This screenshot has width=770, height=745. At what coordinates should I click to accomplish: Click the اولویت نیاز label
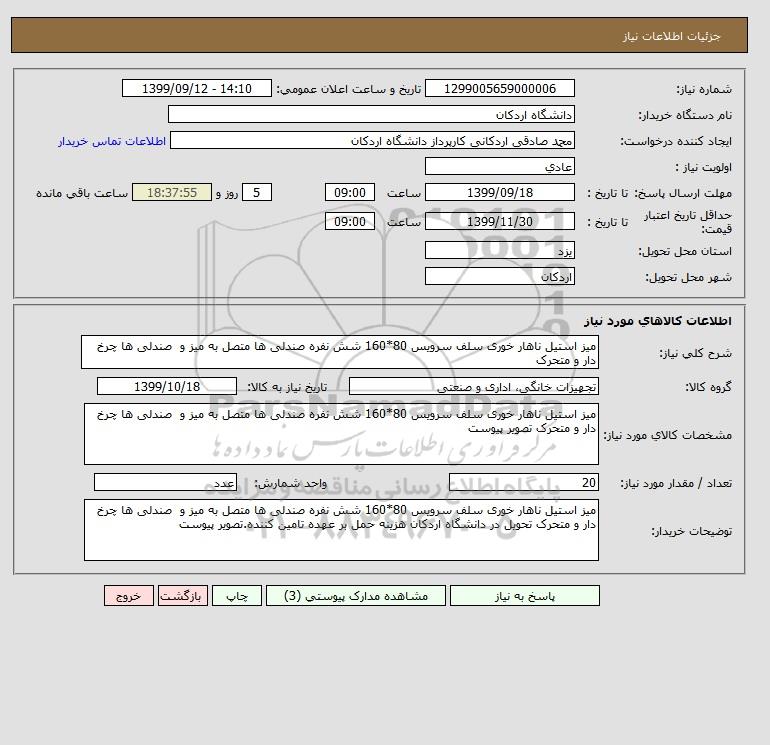[704, 167]
